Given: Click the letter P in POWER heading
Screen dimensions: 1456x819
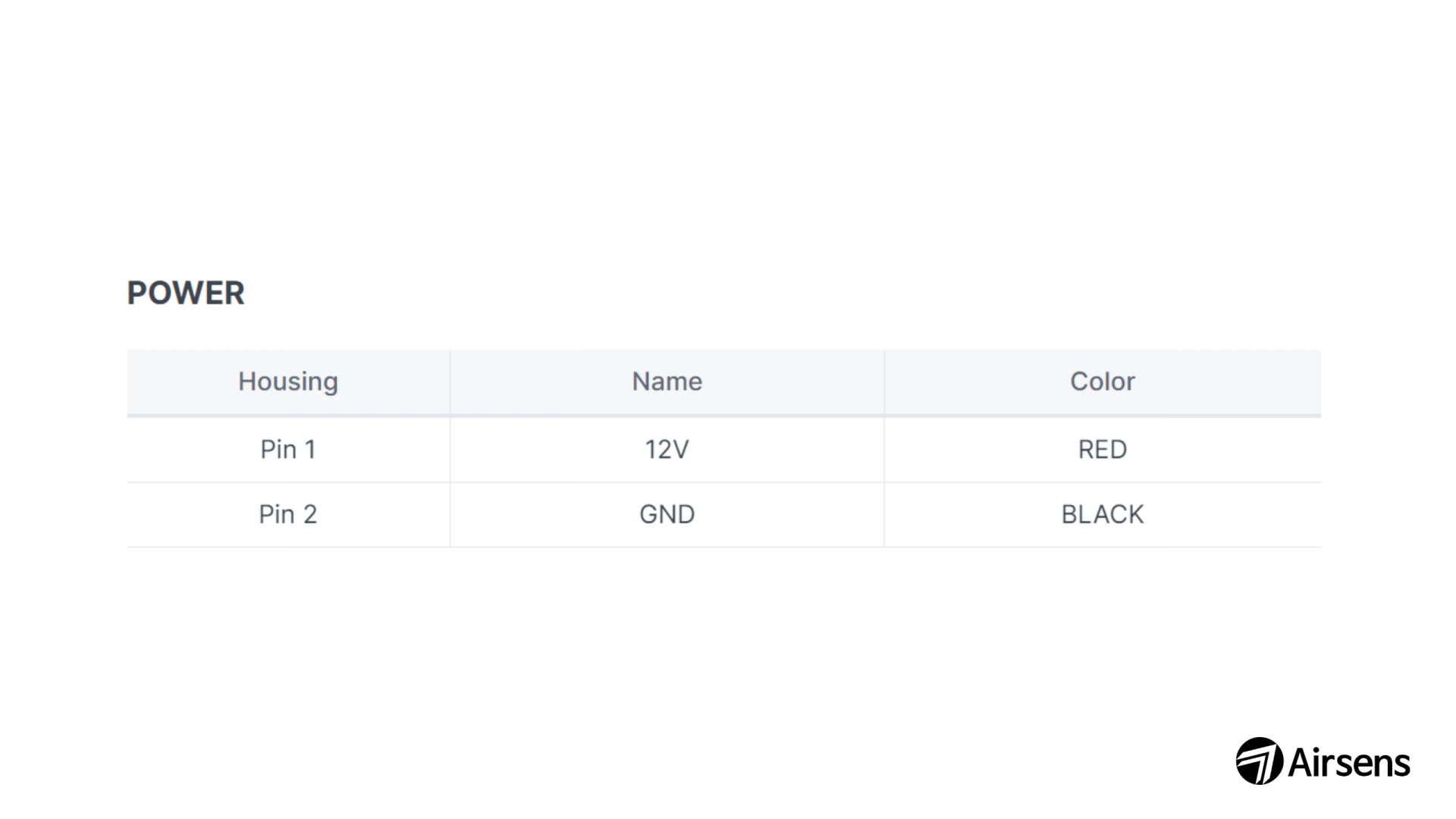Looking at the screenshot, I should (x=136, y=293).
